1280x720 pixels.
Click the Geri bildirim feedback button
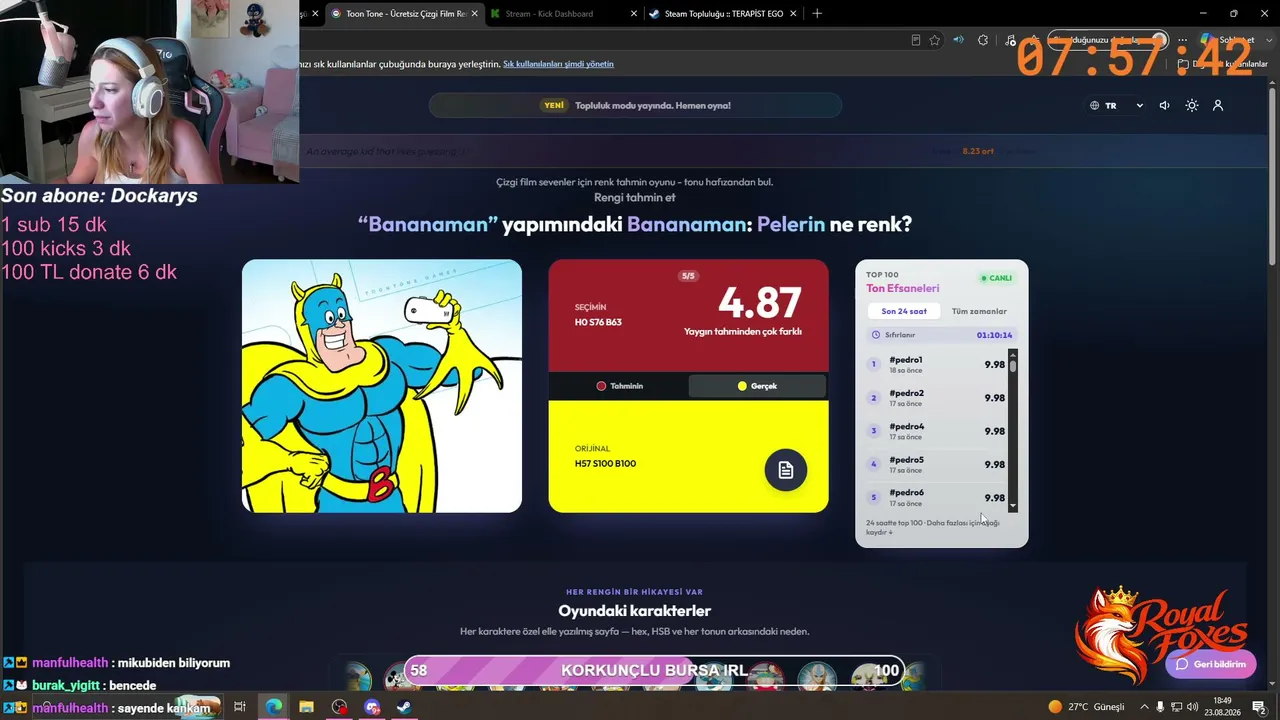(1211, 664)
